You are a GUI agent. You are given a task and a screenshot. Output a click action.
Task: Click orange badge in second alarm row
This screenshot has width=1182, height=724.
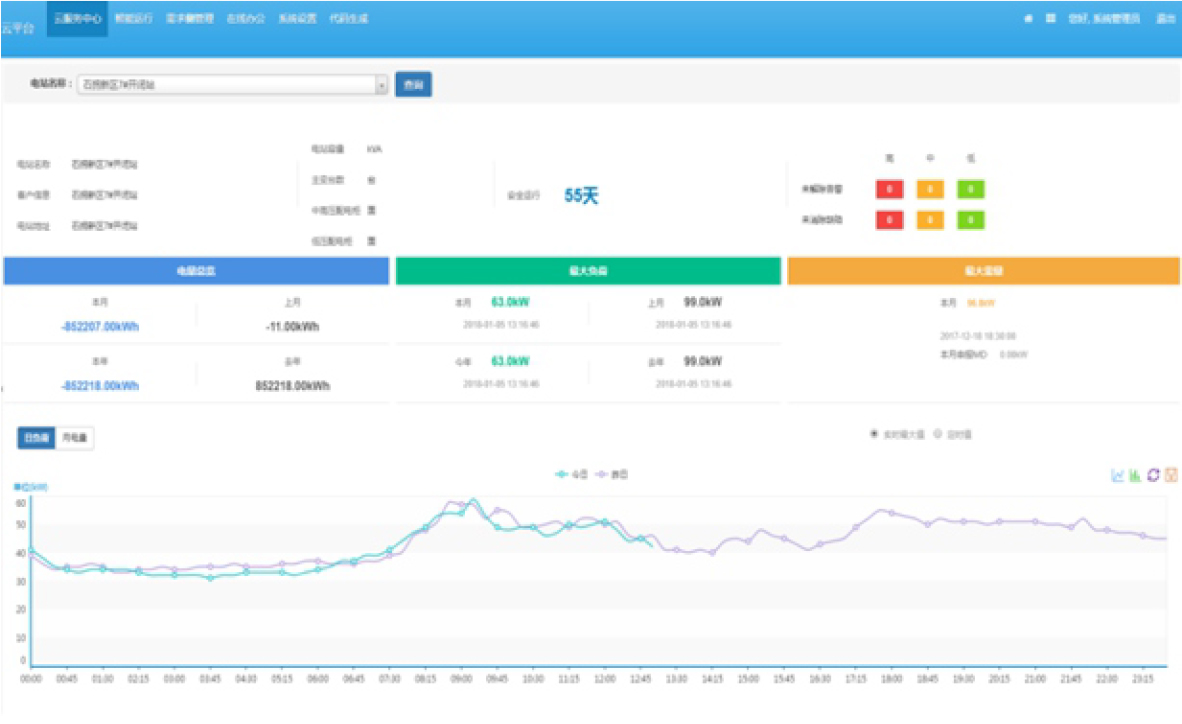tap(930, 220)
